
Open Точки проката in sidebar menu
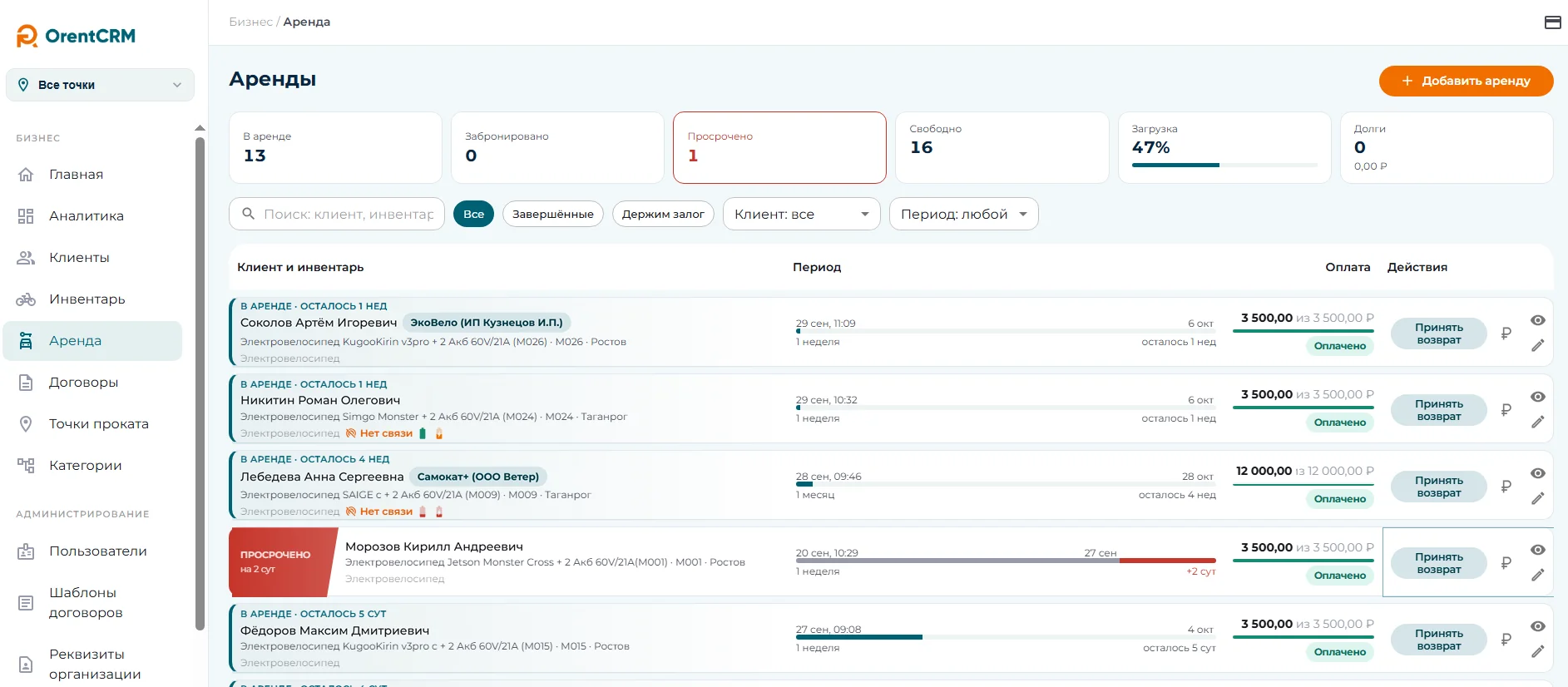click(x=92, y=424)
